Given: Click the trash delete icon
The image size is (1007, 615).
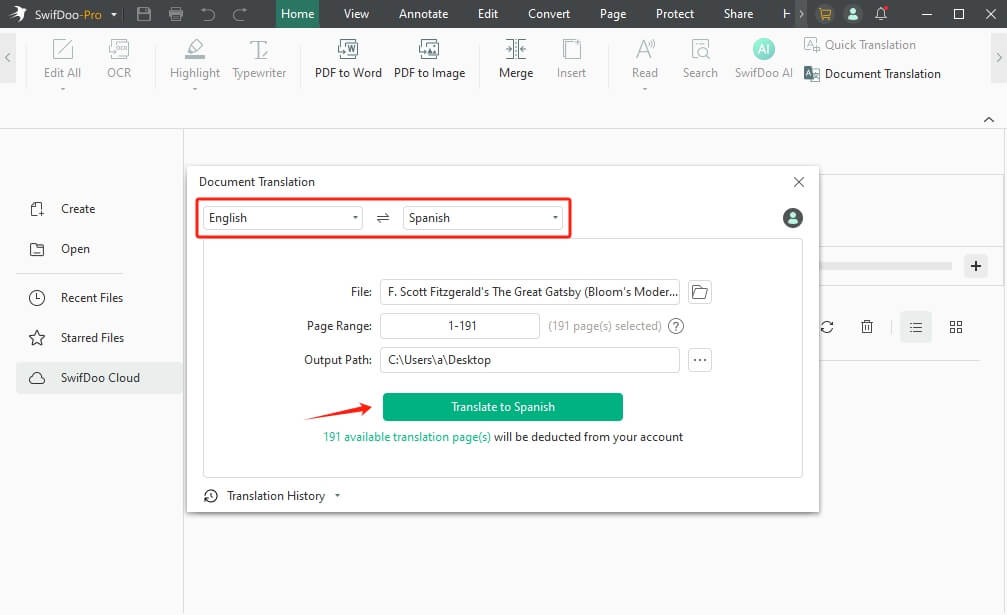Looking at the screenshot, I should 866,327.
